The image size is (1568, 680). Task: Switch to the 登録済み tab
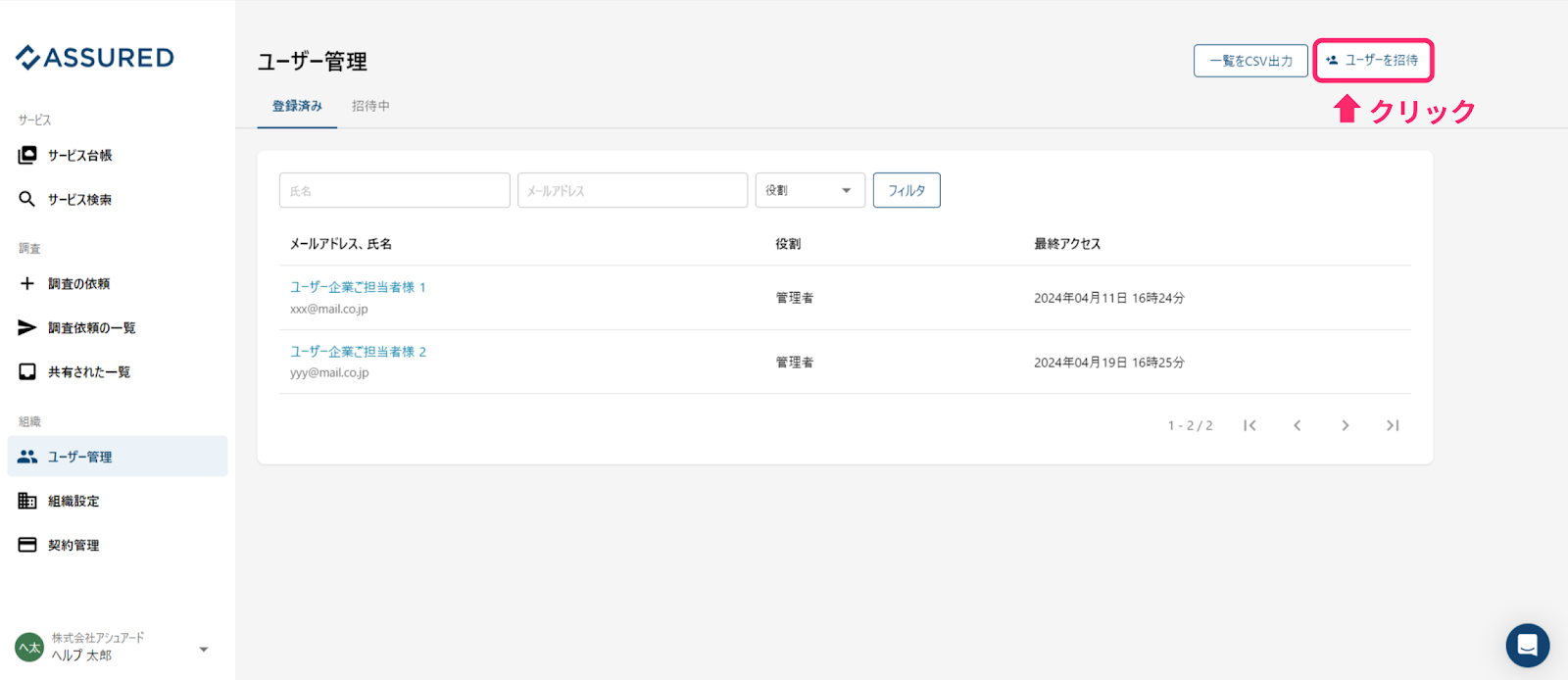(297, 106)
